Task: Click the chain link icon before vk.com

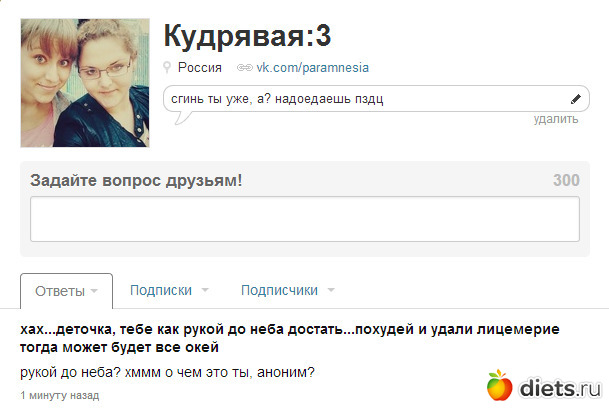Action: 245,68
